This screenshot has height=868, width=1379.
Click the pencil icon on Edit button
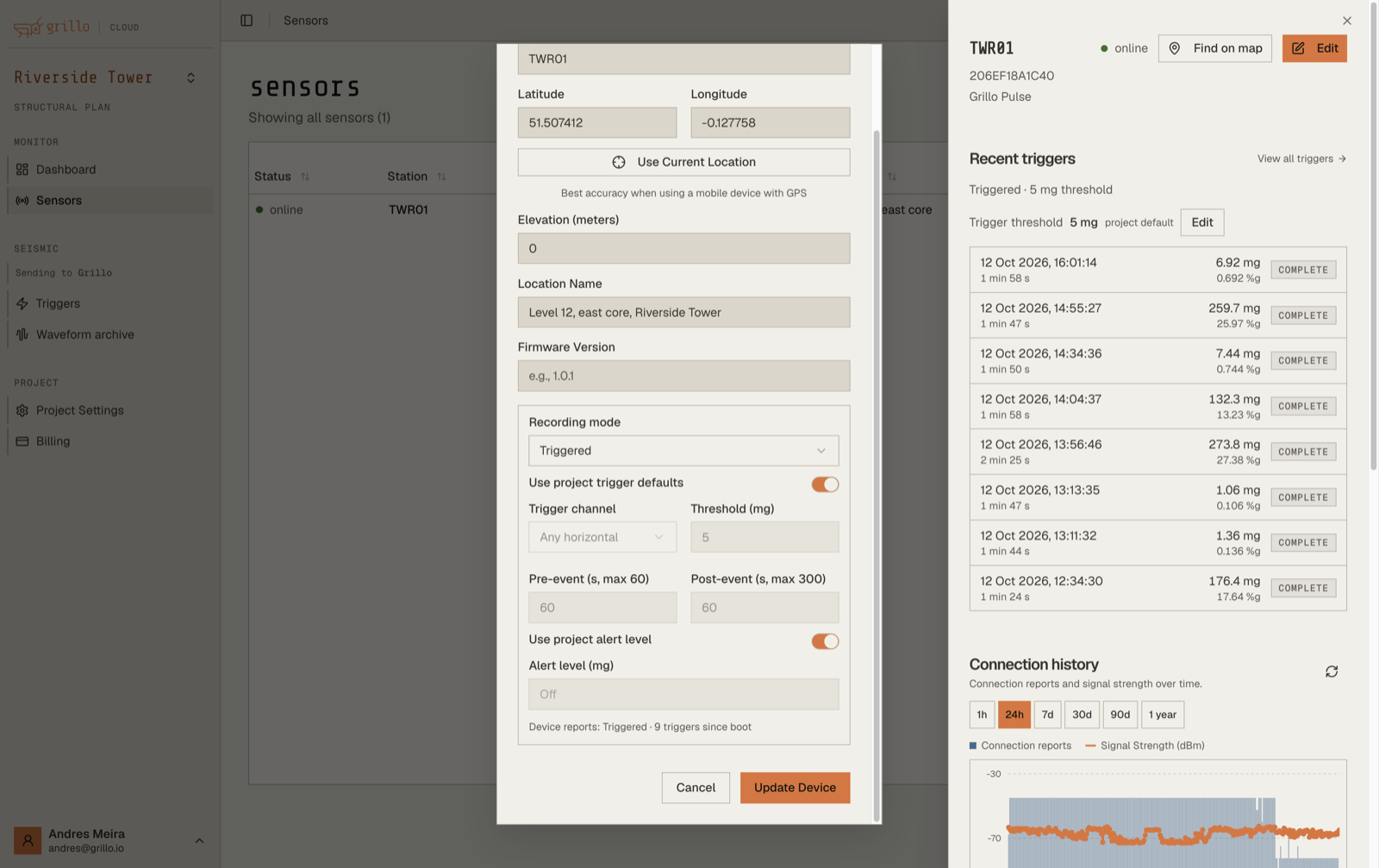pyautogui.click(x=1298, y=48)
